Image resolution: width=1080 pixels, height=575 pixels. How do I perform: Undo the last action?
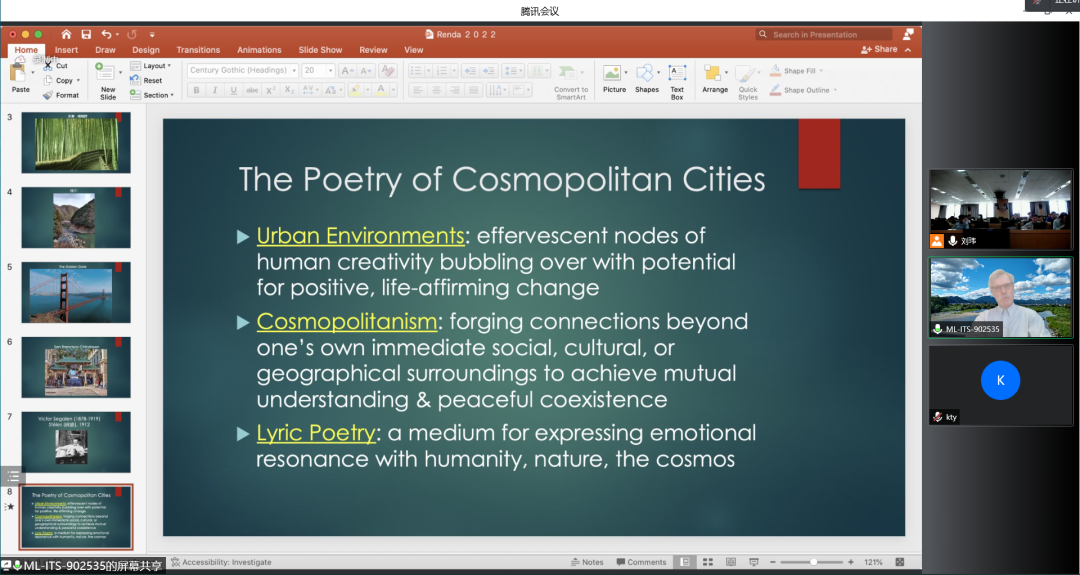click(106, 34)
